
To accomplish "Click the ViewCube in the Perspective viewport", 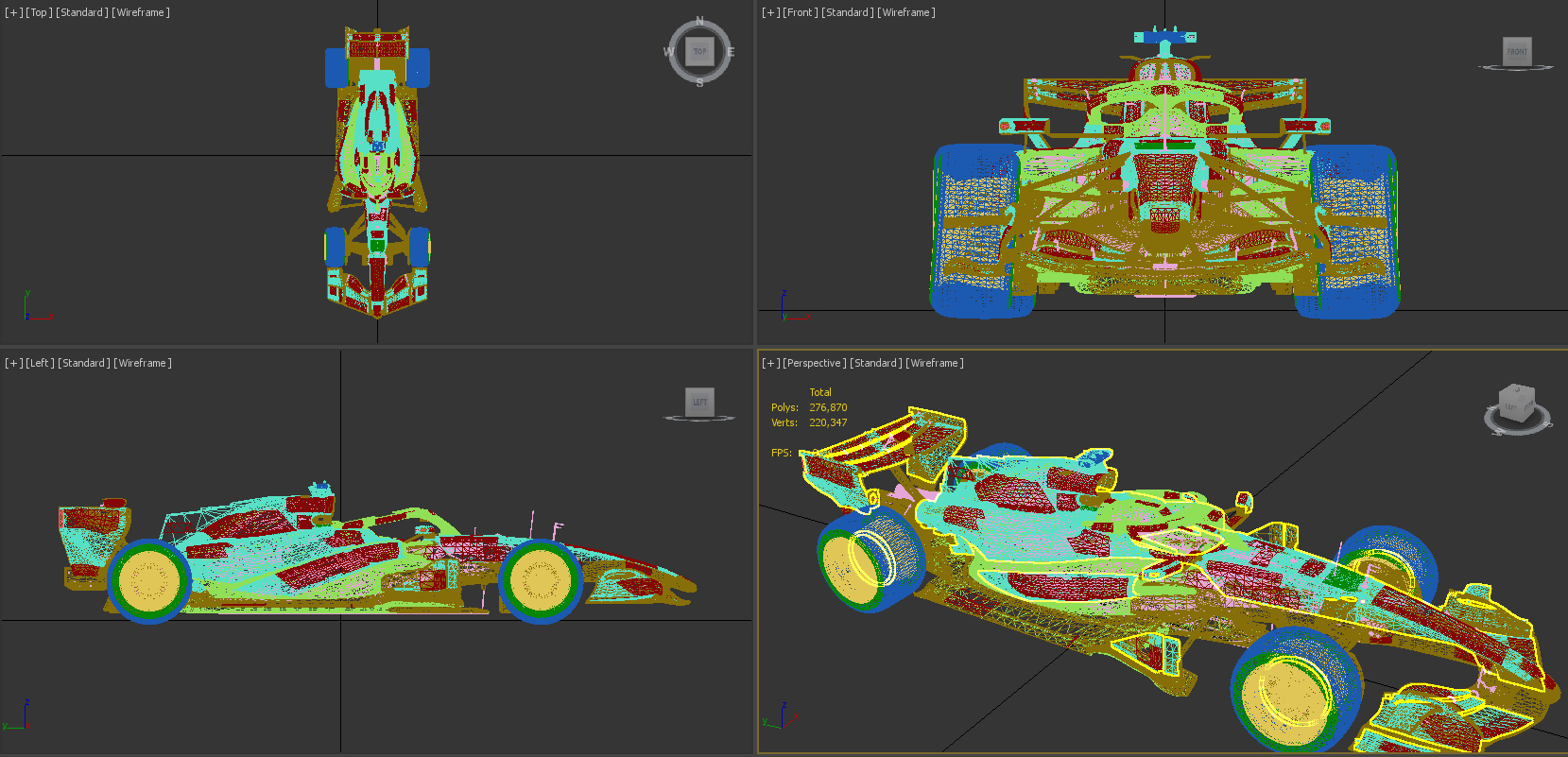I will (x=1516, y=405).
